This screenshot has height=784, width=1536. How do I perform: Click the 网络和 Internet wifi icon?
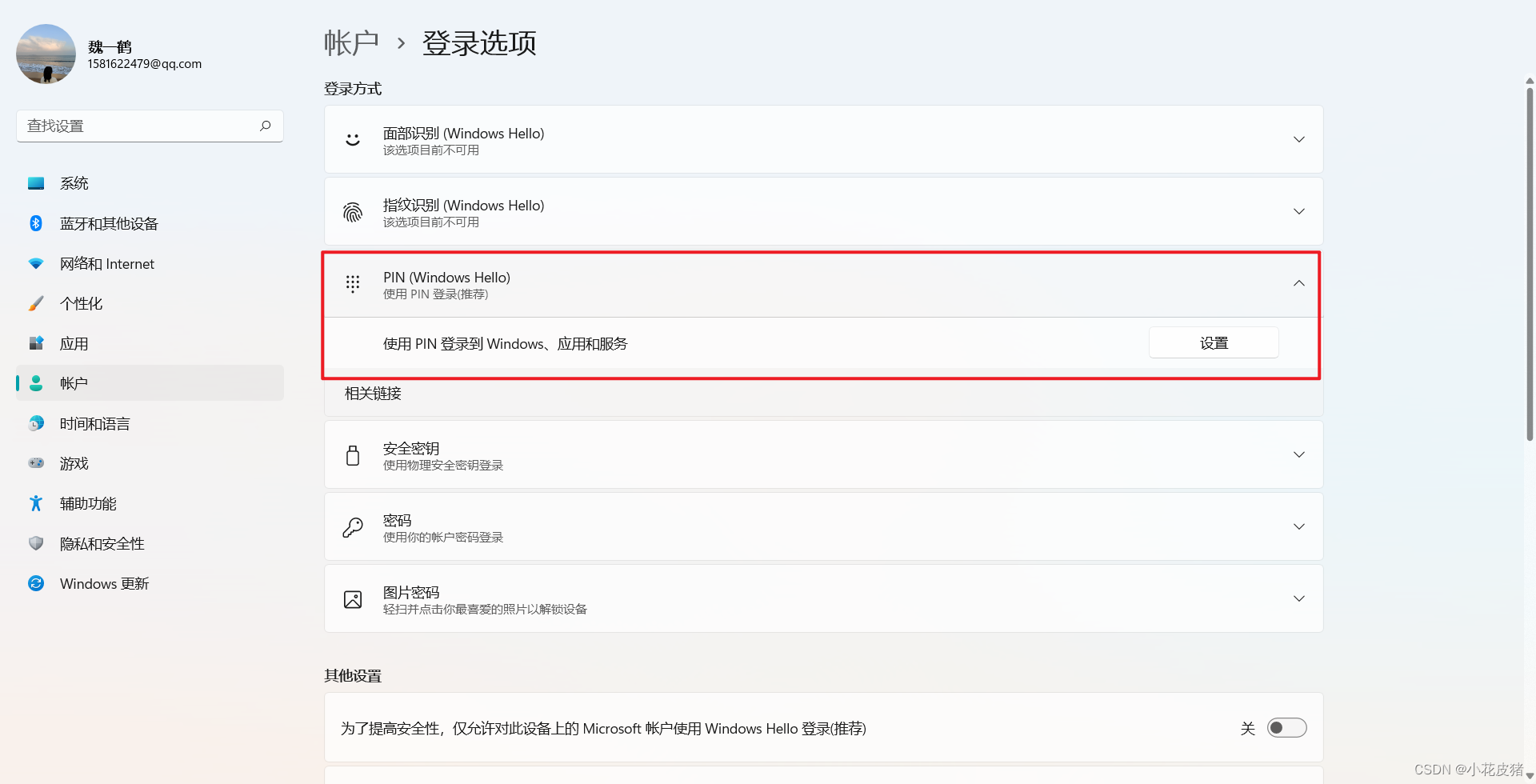(36, 263)
